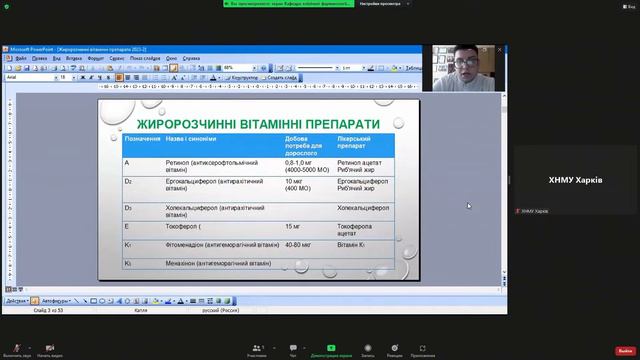Select the Text Box drawing tool
The width and height of the screenshot is (640, 360).
coord(111,301)
